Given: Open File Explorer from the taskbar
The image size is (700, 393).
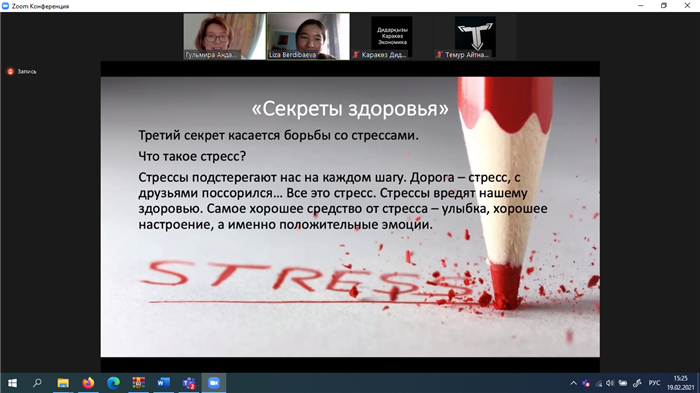Looking at the screenshot, I should [x=63, y=383].
